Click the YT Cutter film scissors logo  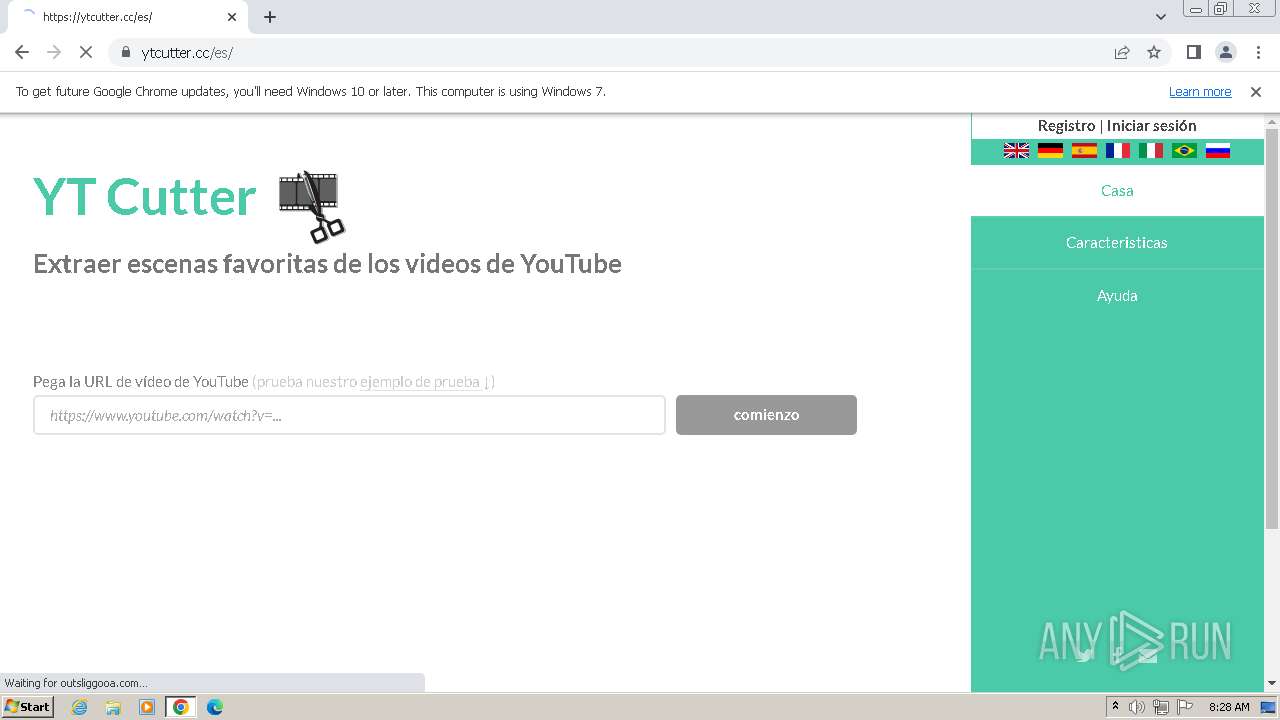click(x=311, y=206)
